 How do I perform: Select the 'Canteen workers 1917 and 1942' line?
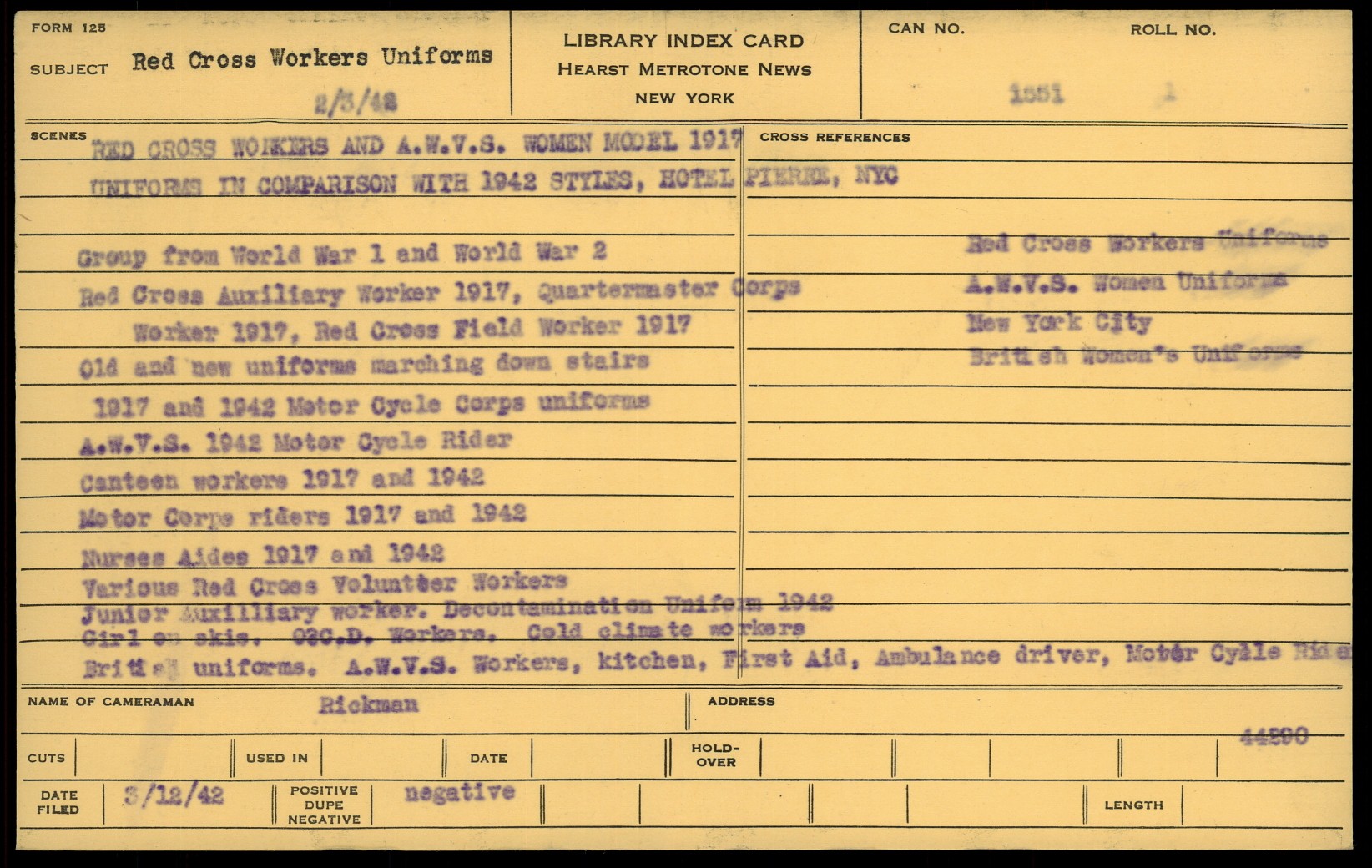(282, 479)
